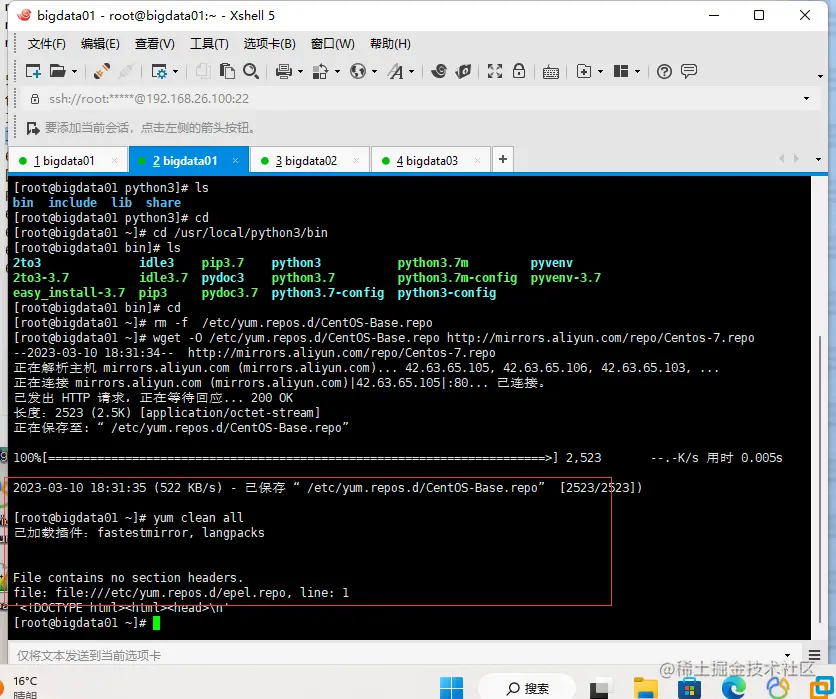836x699 pixels.
Task: Click the compose bar text input field
Action: (395, 655)
